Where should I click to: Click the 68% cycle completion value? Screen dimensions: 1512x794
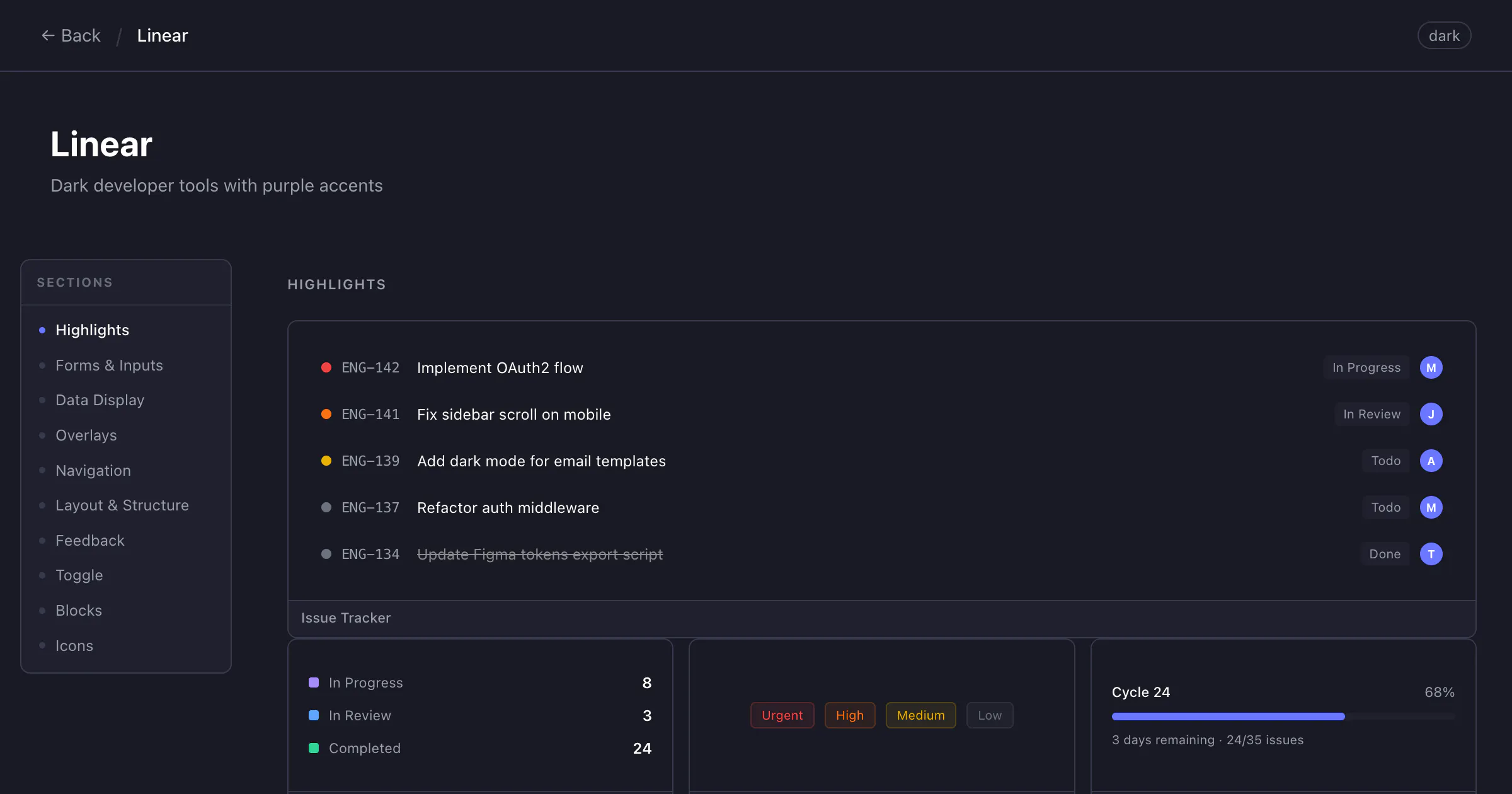(x=1440, y=692)
